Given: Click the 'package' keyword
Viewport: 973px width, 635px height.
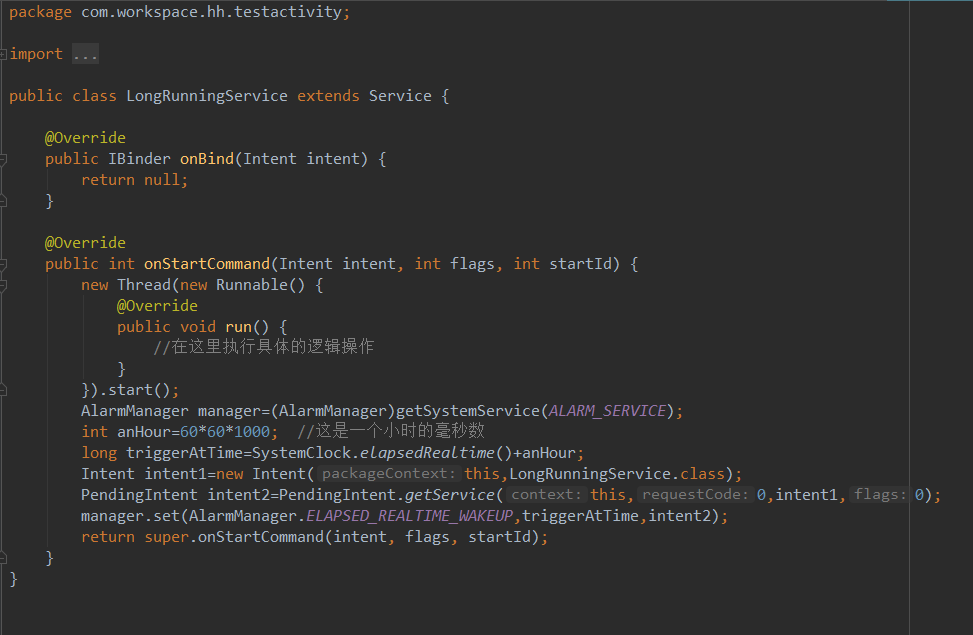Looking at the screenshot, I should click(40, 12).
